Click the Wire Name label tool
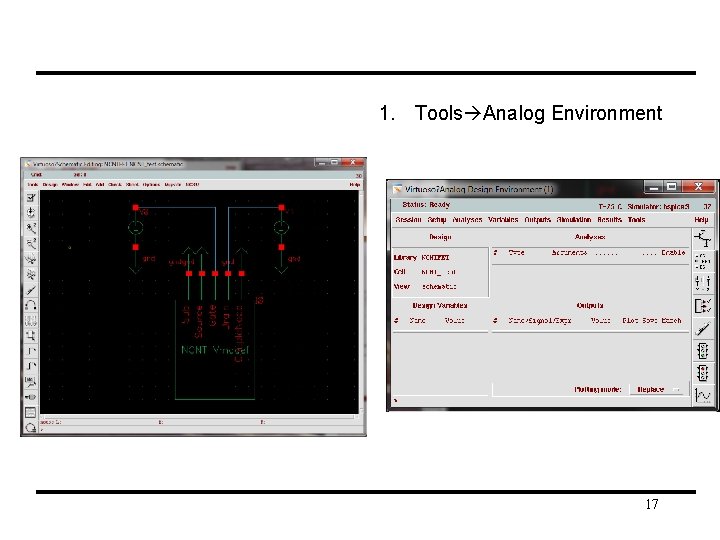 [31, 382]
